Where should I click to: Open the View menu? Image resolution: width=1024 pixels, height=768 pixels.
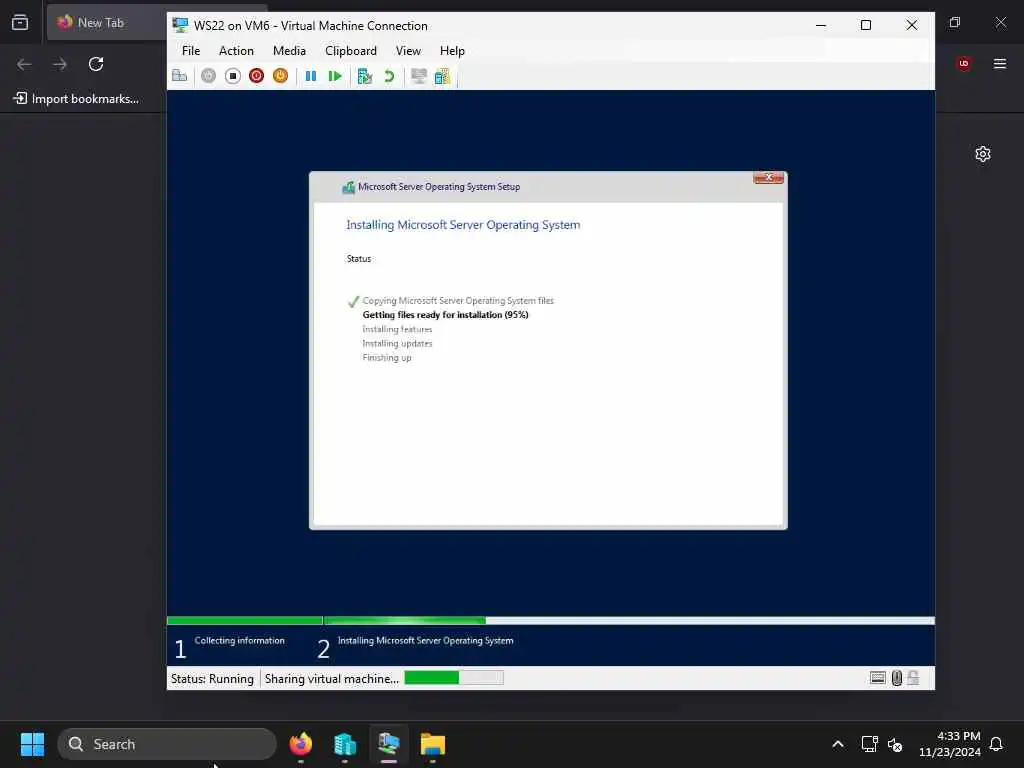pyautogui.click(x=408, y=50)
